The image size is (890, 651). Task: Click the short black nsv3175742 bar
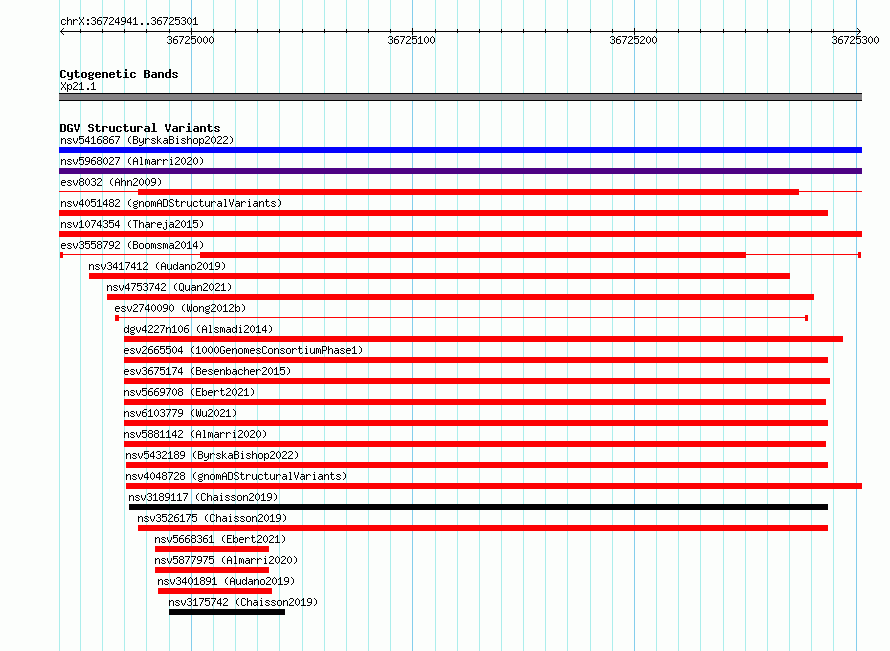[227, 612]
